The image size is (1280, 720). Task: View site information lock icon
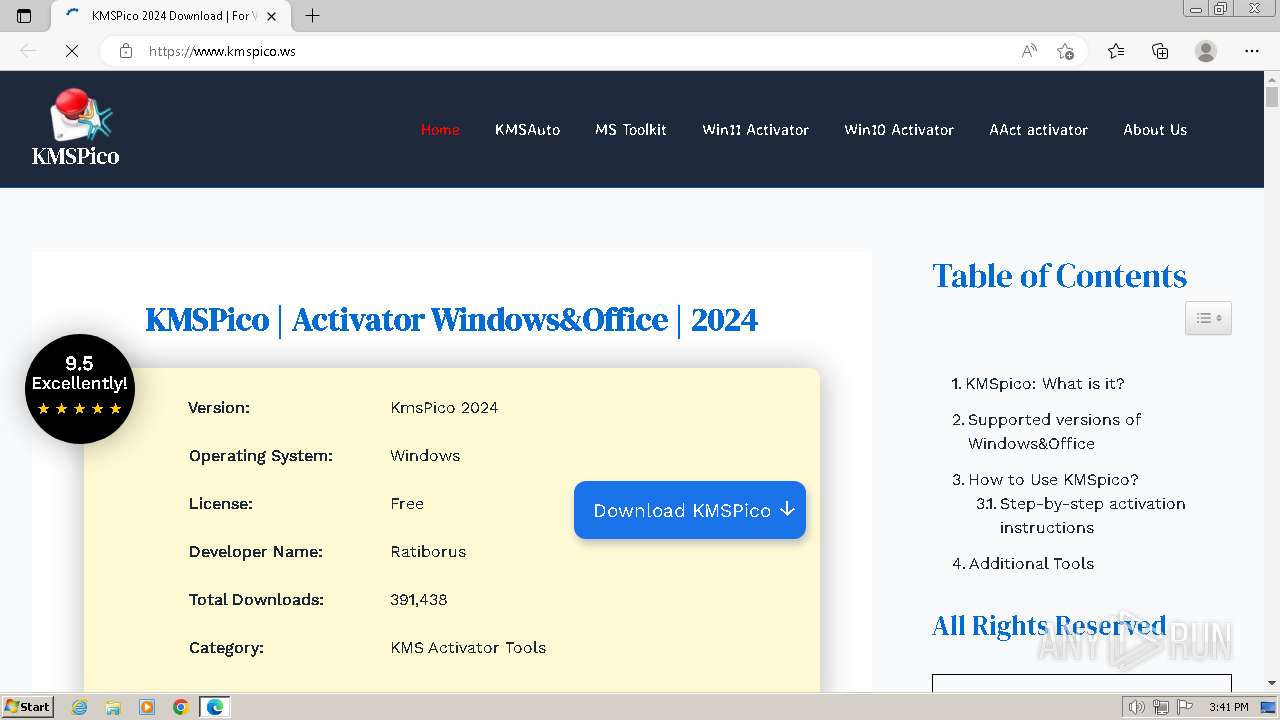[x=126, y=51]
